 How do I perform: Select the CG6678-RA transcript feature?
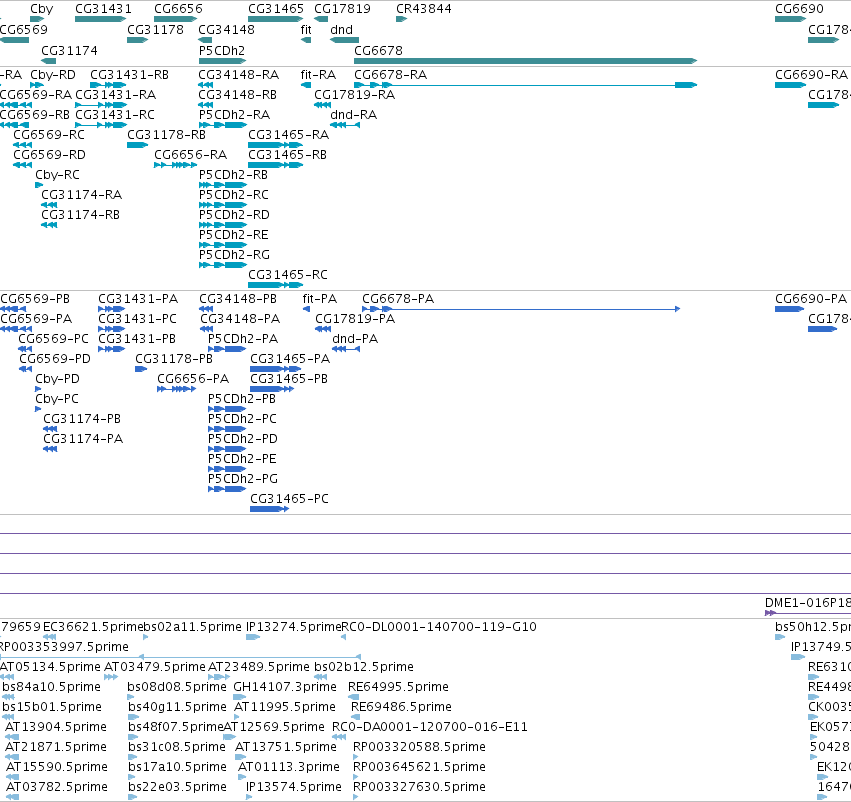525,85
